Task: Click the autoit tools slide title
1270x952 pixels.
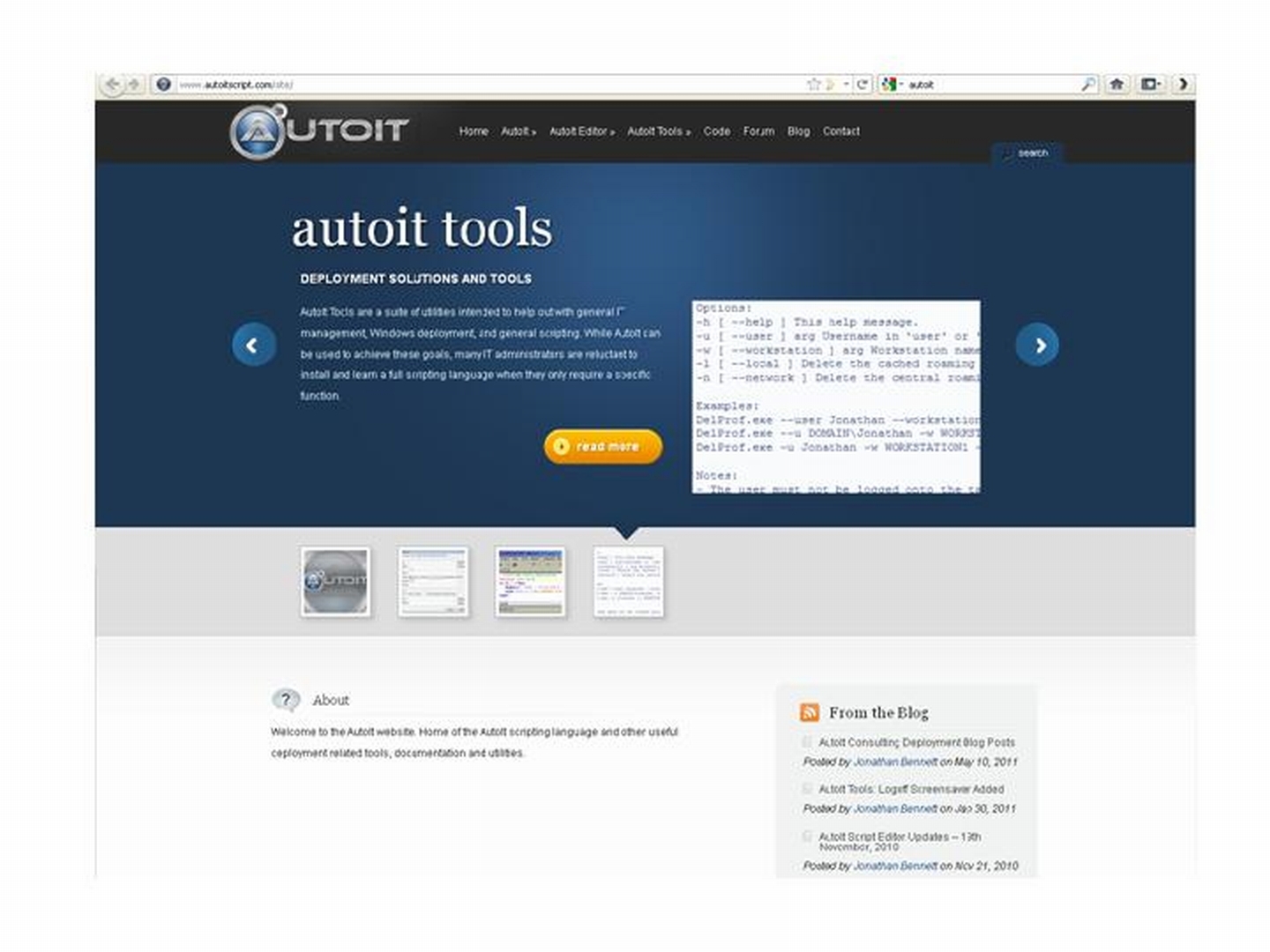Action: click(422, 228)
